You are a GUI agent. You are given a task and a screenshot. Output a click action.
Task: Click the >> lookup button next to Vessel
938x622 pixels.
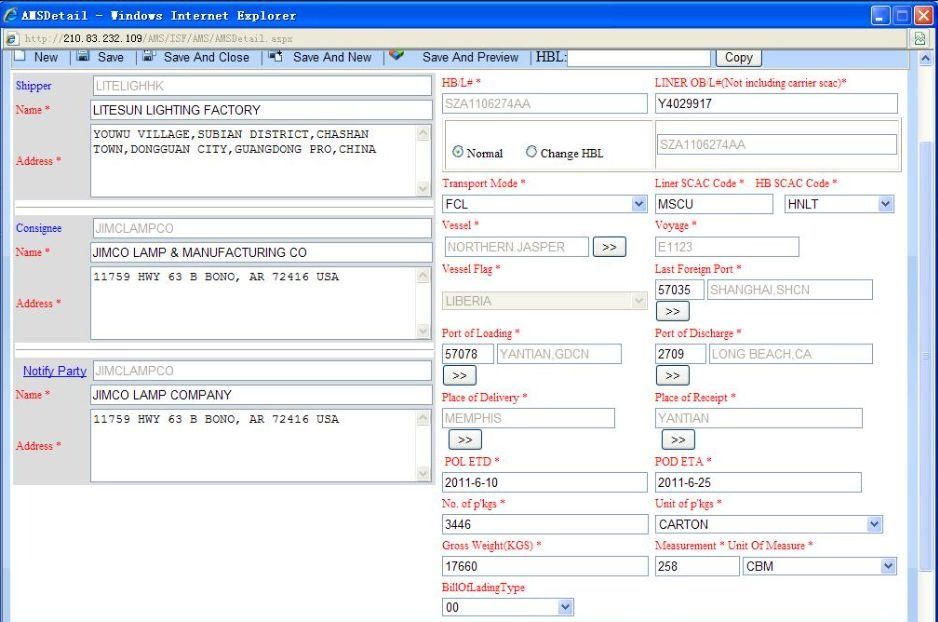[610, 247]
